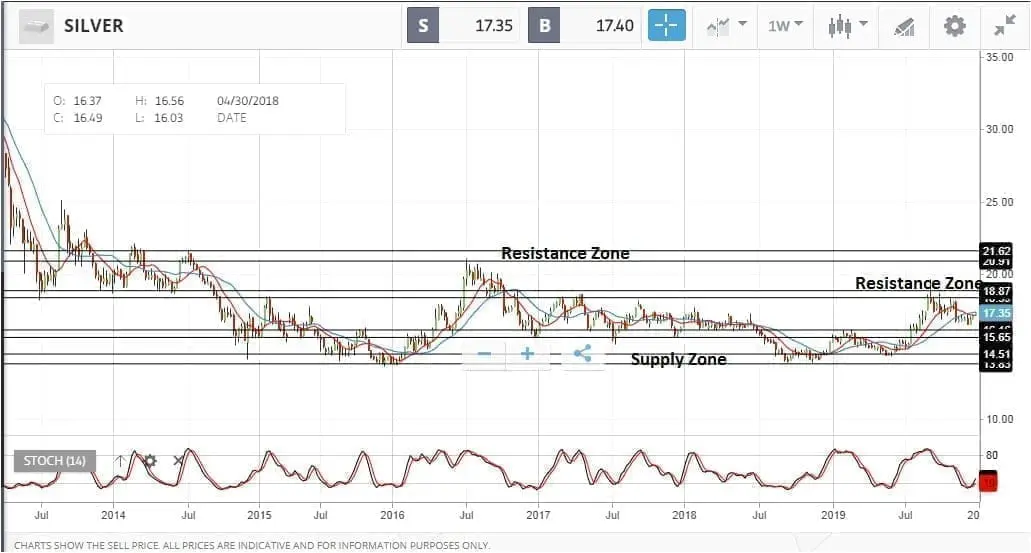Click the B buy button
Image resolution: width=1031 pixels, height=553 pixels.
click(x=544, y=26)
